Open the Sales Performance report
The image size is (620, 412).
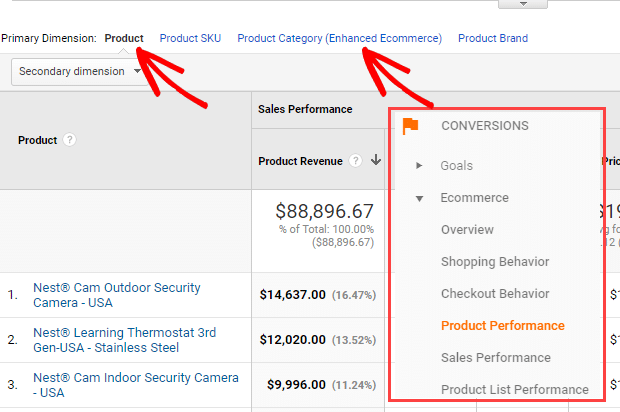pyautogui.click(x=495, y=358)
